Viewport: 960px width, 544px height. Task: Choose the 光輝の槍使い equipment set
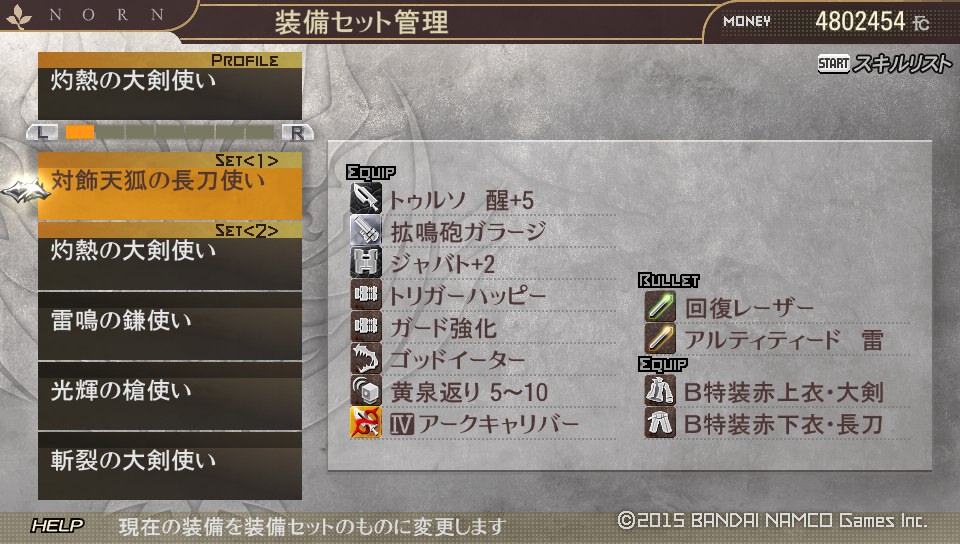point(170,396)
